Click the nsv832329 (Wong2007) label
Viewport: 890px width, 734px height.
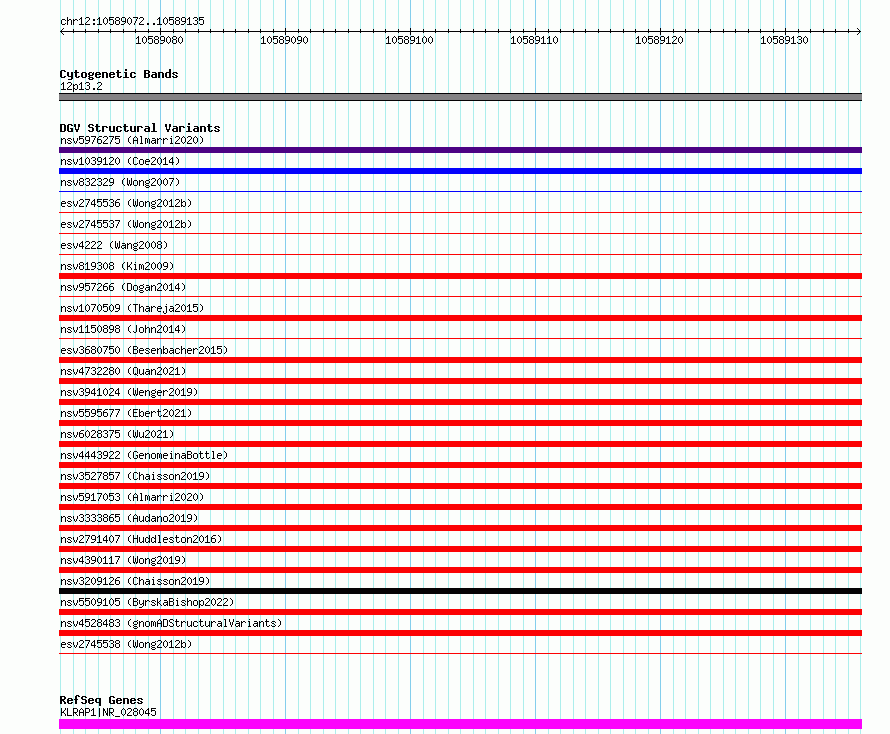click(x=120, y=182)
